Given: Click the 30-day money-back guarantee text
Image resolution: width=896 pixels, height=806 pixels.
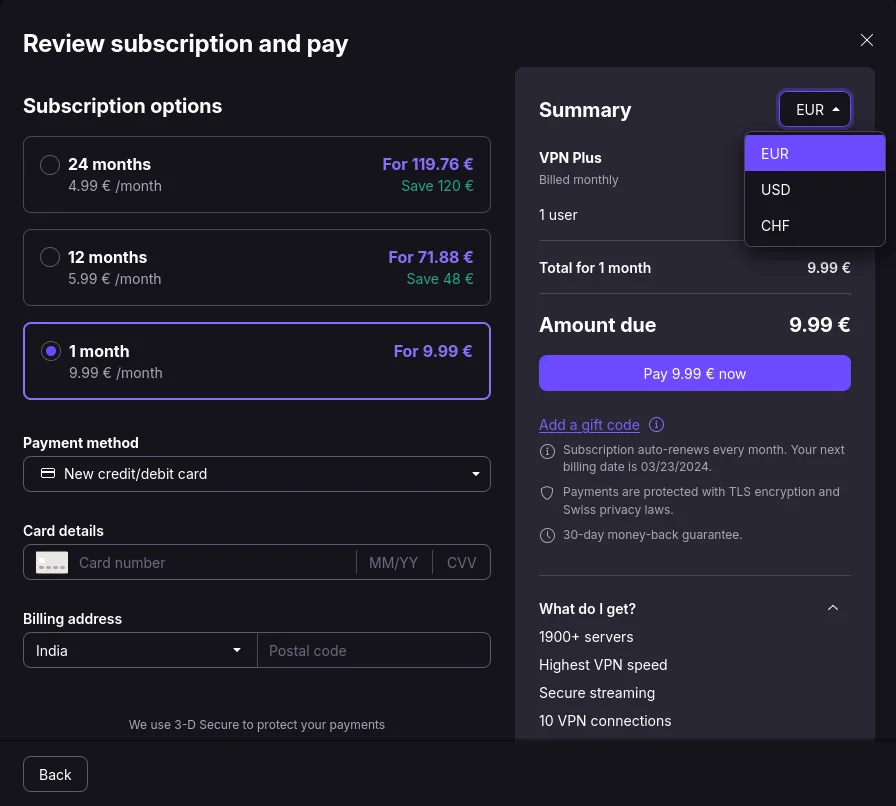Looking at the screenshot, I should click(652, 535).
